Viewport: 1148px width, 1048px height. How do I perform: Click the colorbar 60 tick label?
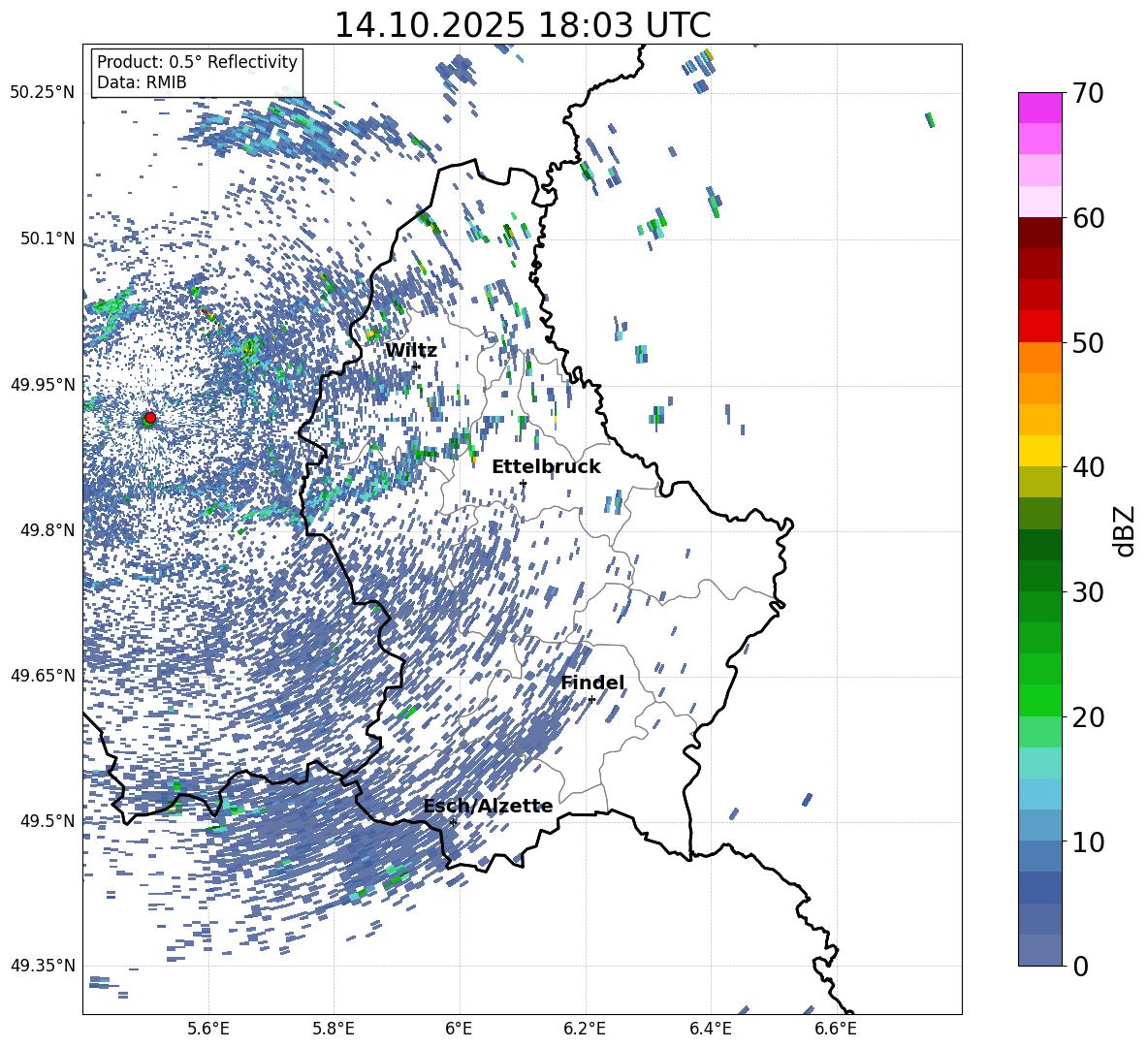click(x=1089, y=218)
